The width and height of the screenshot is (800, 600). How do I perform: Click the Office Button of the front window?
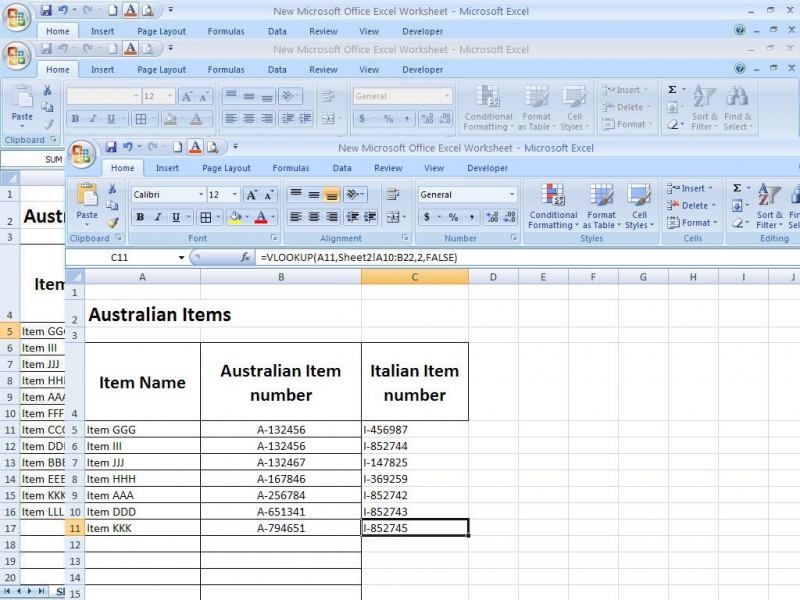tap(82, 153)
